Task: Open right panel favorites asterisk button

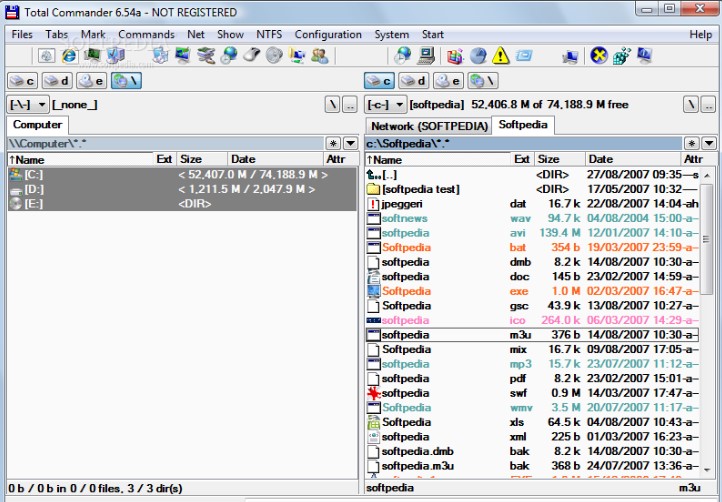Action: 692,143
